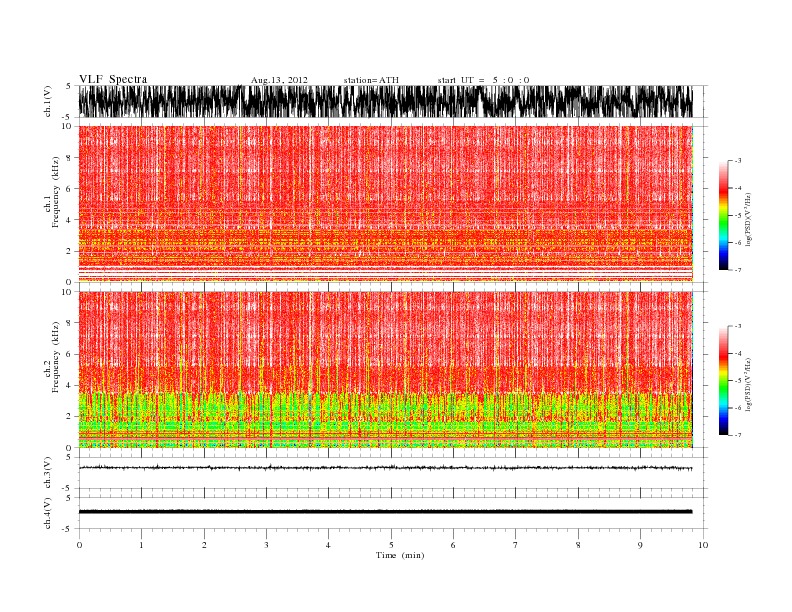Image resolution: width=792 pixels, height=612 pixels.
Task: Click the 2 kHz tick label of ch.2 spectrogram
Action: [69, 417]
